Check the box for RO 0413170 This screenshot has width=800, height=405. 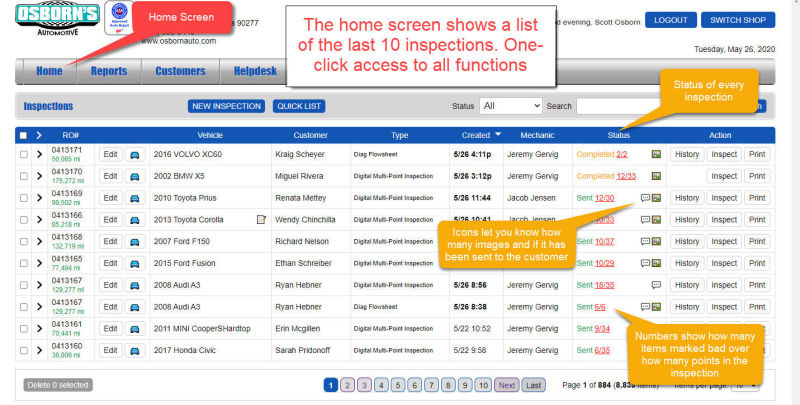click(23, 176)
